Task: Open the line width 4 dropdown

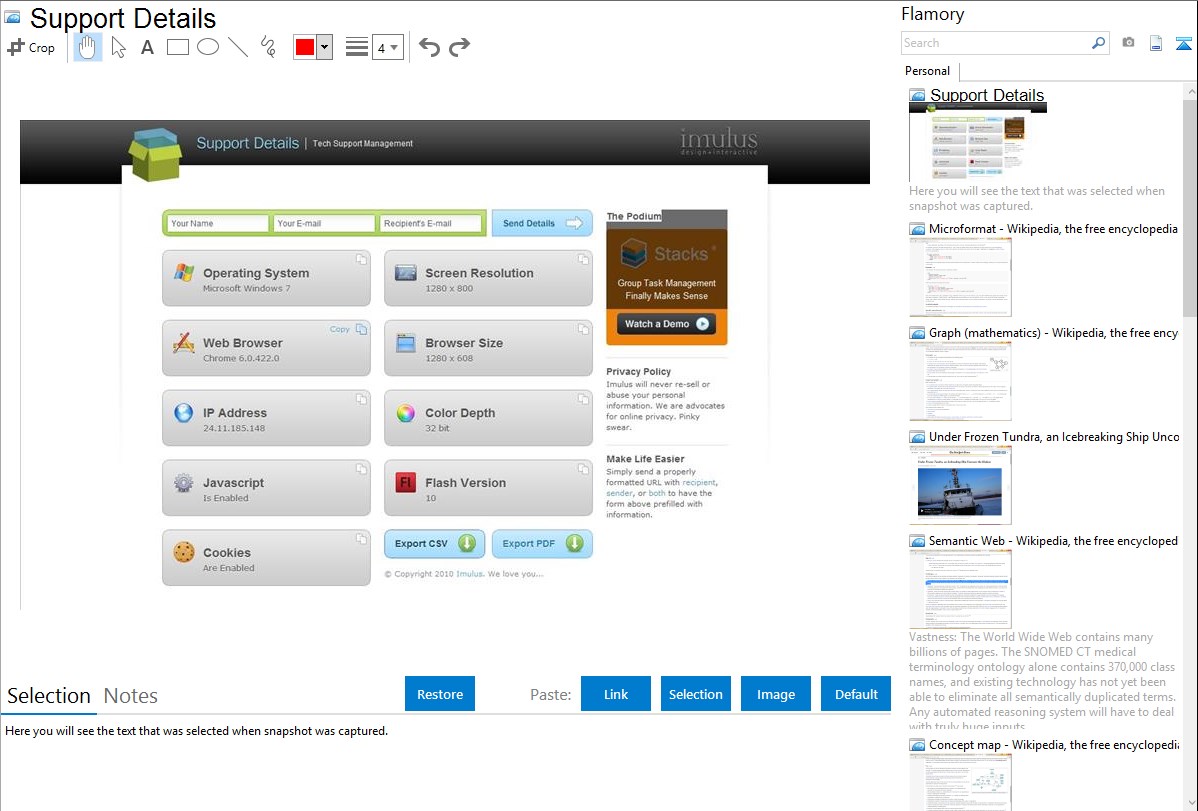Action: [387, 48]
